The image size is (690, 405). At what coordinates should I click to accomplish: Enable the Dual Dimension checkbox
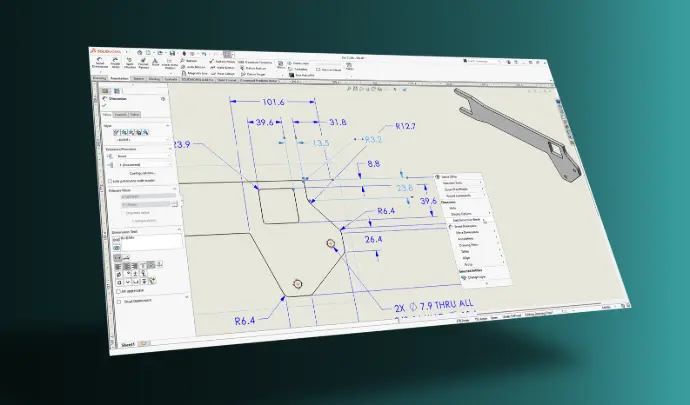(119, 302)
